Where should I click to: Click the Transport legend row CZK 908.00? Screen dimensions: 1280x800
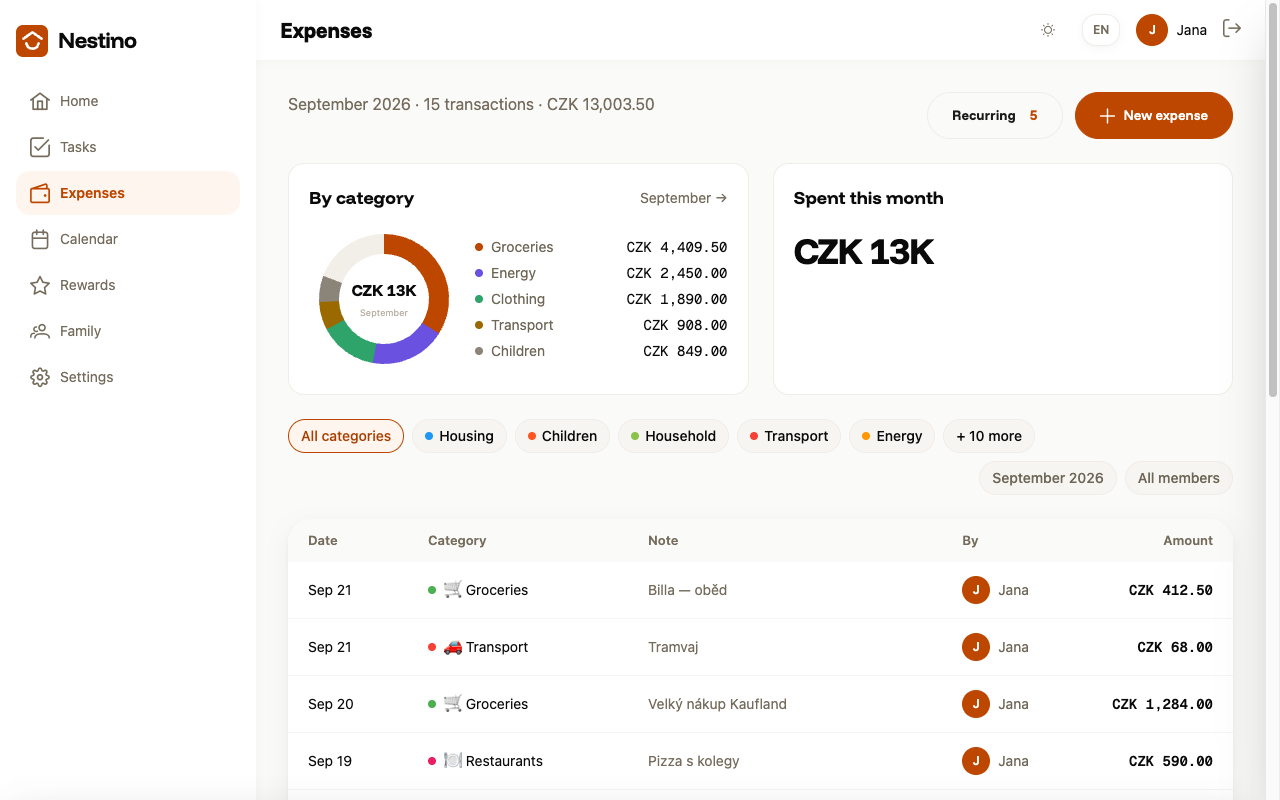pos(601,325)
